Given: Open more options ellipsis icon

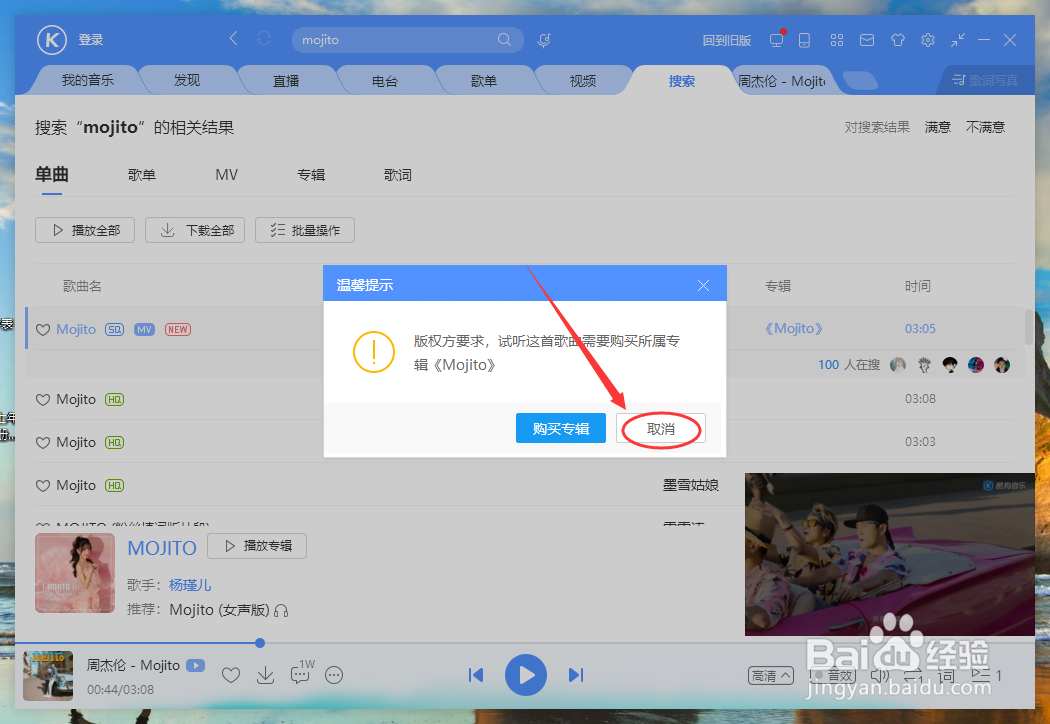Looking at the screenshot, I should point(333,675).
